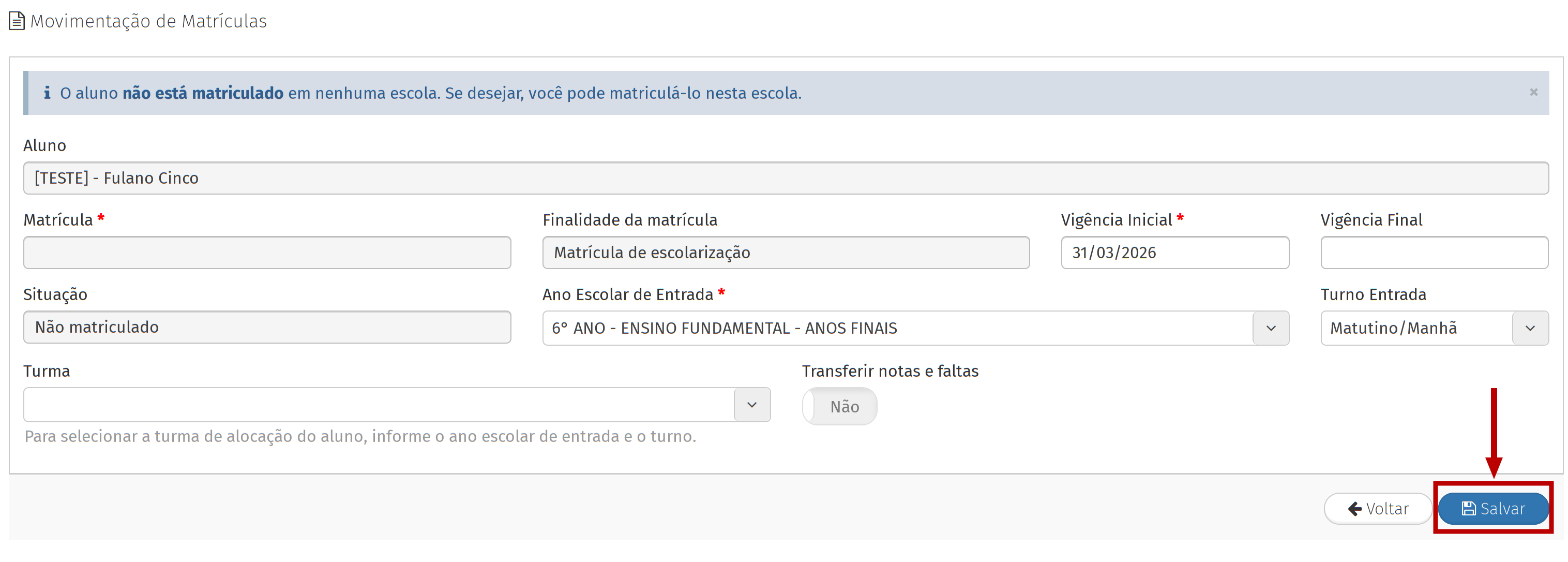Expand the Turma dropdown arrow
Screen dimensions: 1568x562
[x=752, y=406]
